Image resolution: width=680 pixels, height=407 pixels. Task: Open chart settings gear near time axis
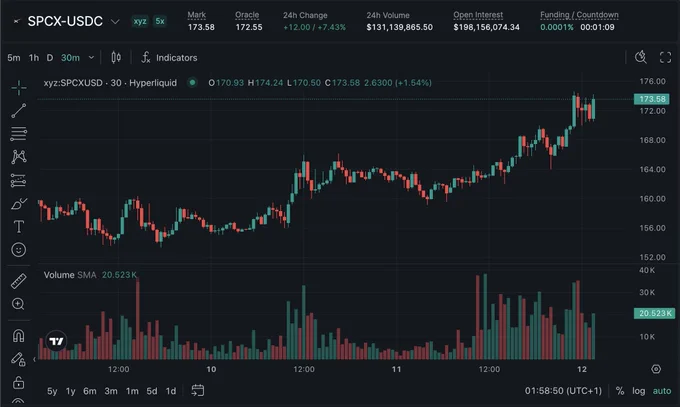tap(656, 369)
